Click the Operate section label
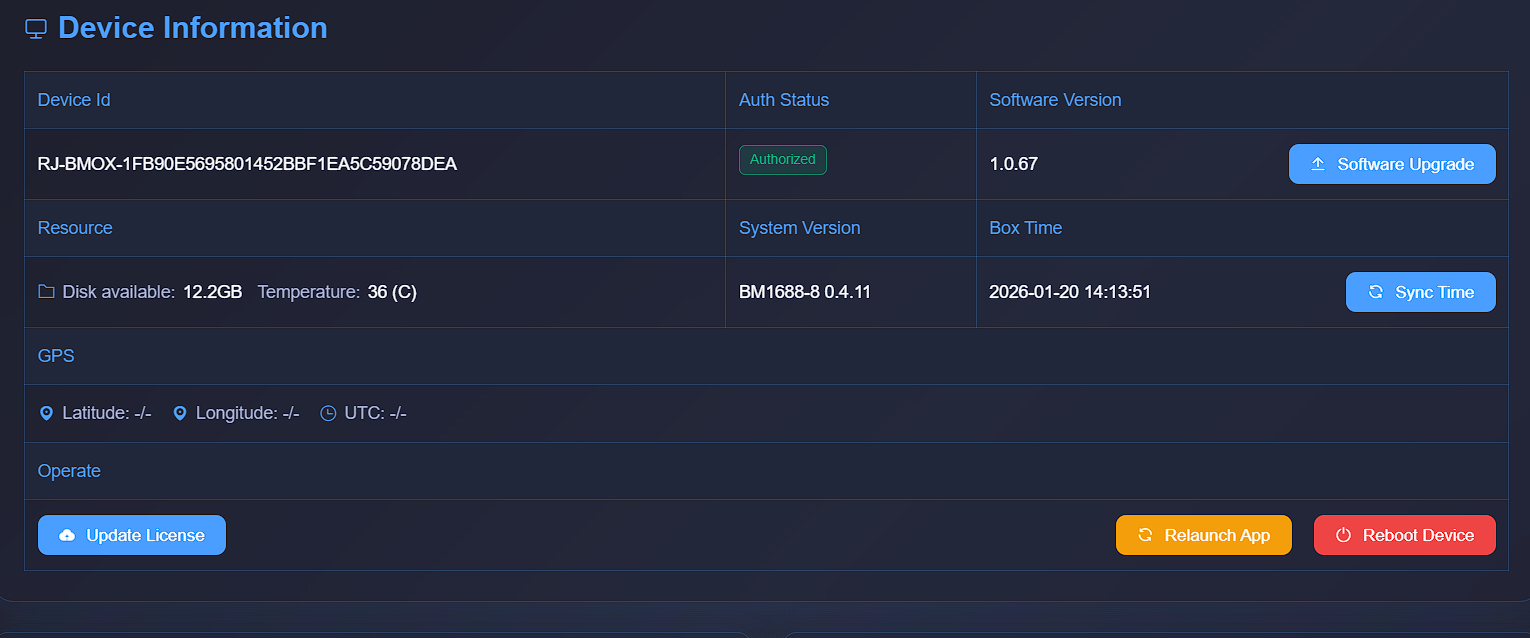Screen dimensions: 1530x638 [69, 471]
